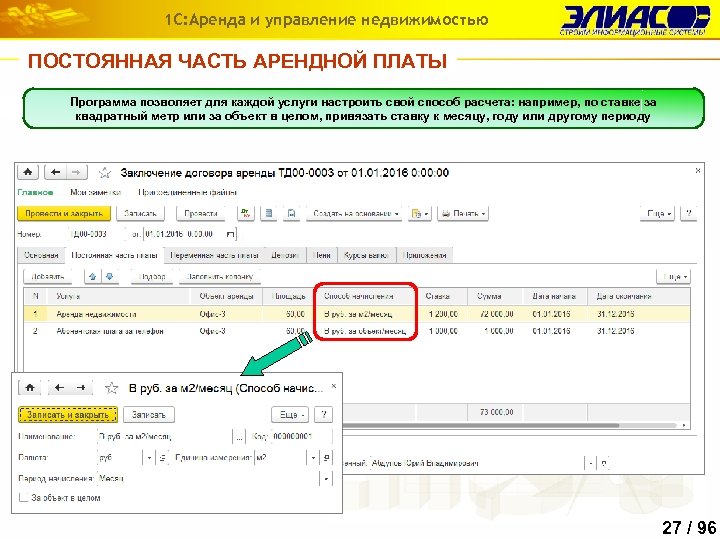Click the В руб. за объект/месяц cell
Image resolution: width=720 pixels, height=540 pixels.
pos(365,331)
